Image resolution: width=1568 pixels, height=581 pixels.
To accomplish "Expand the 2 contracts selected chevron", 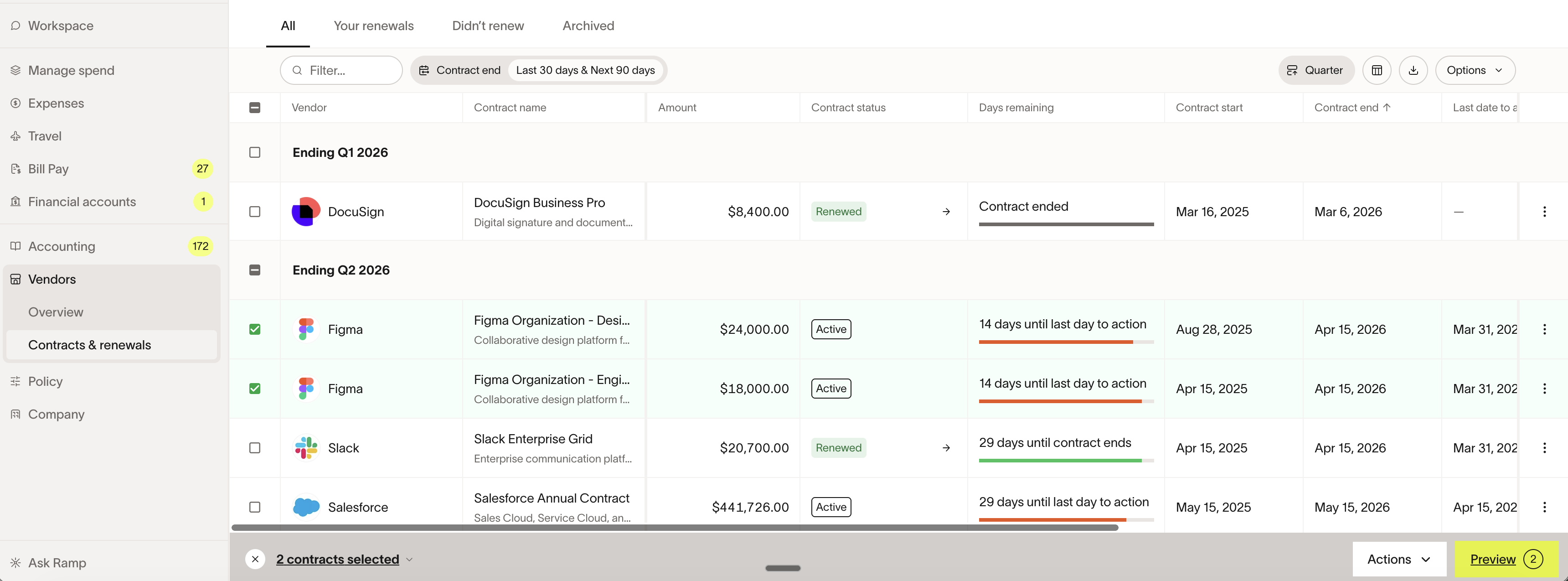I will tap(410, 559).
